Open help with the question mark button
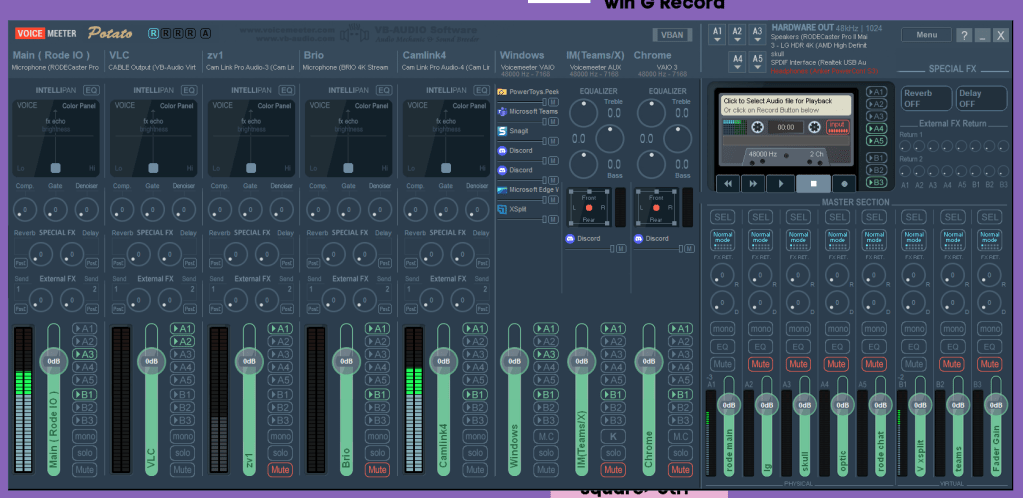This screenshot has width=1023, height=498. coord(964,35)
